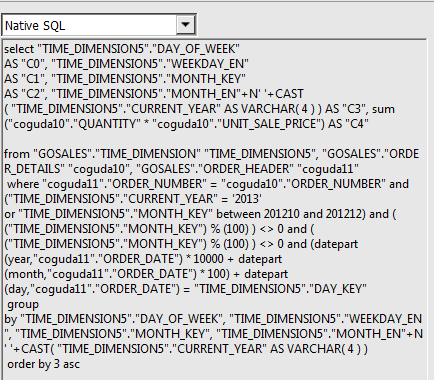This screenshot has height=380, width=434.
Task: Click the line between 201210 and 201212
Action: click(x=200, y=214)
